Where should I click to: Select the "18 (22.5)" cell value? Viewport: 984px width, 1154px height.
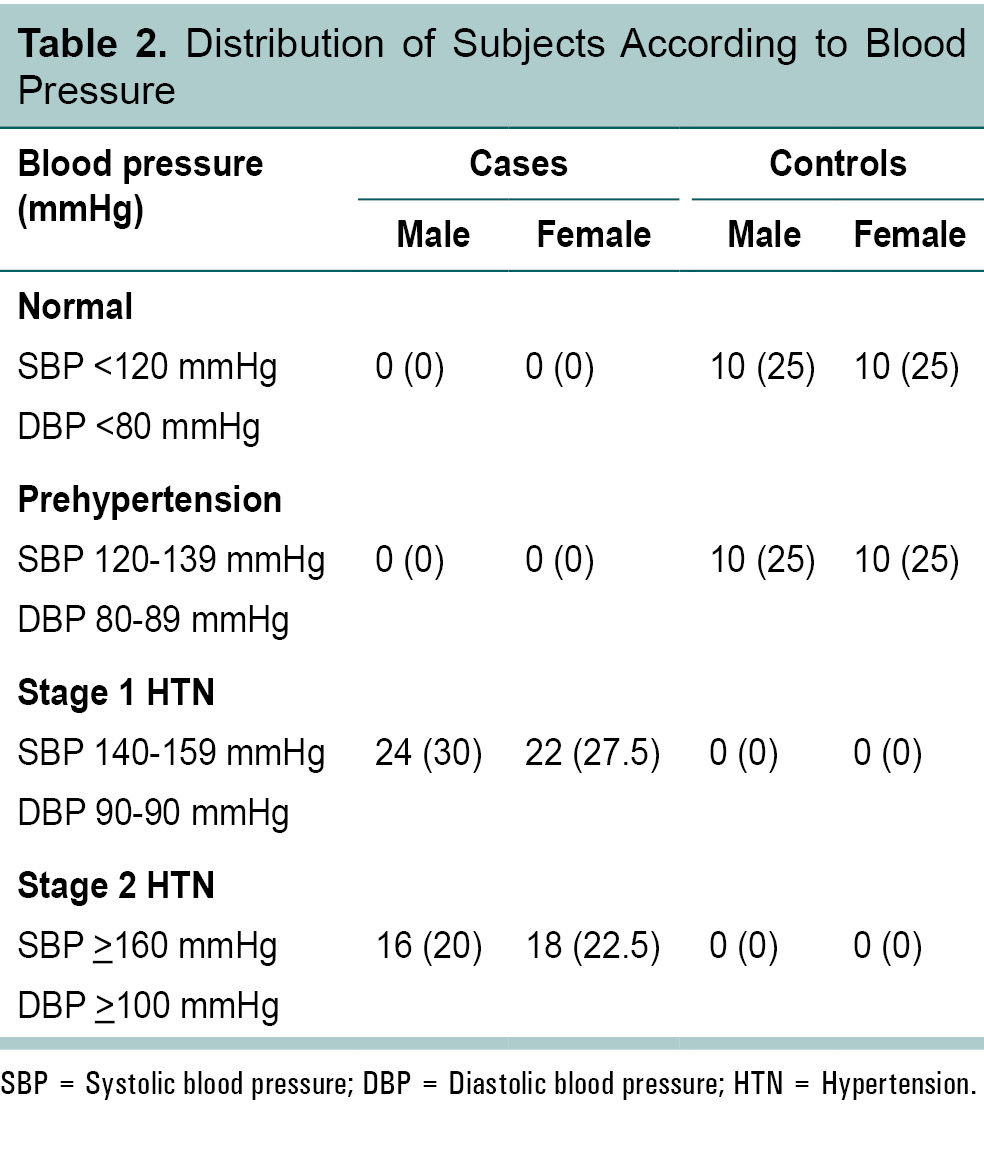click(592, 947)
